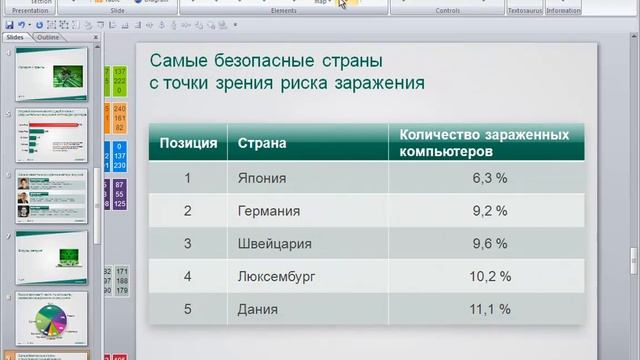This screenshot has width=640, height=360.
Task: Click position number '1' in the table
Action: pos(188,178)
